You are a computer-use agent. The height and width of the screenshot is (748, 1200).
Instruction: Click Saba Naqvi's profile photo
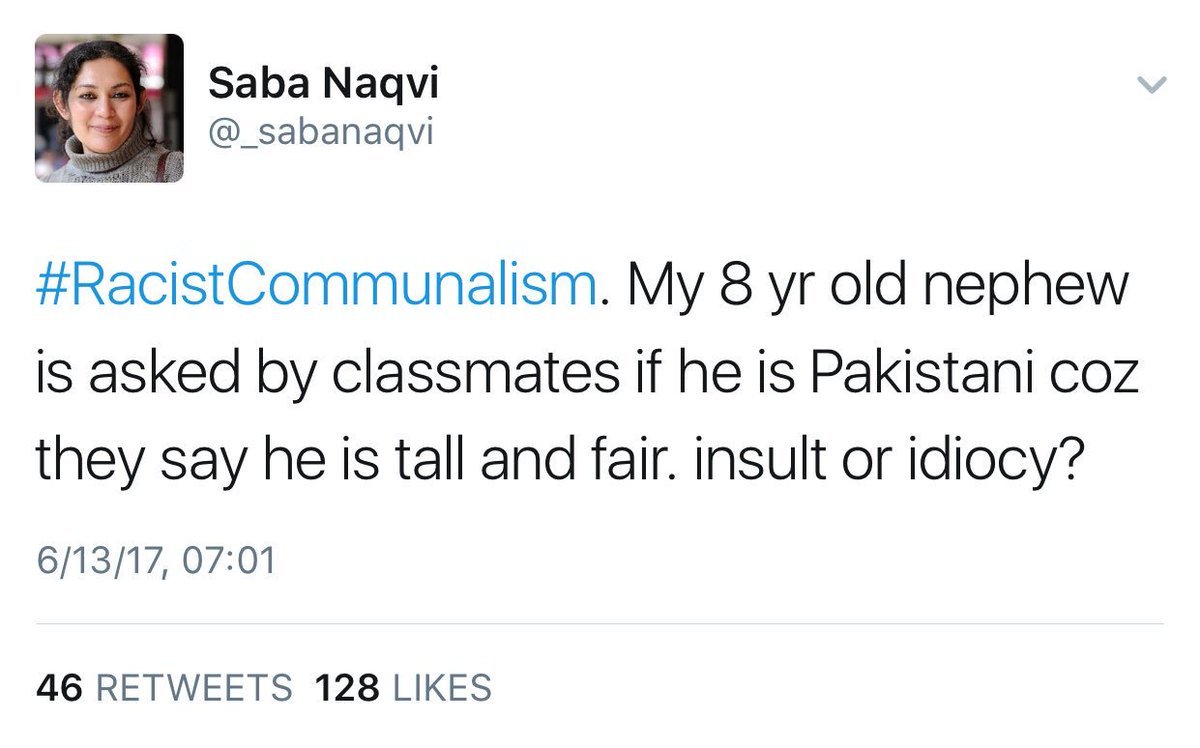pos(109,108)
